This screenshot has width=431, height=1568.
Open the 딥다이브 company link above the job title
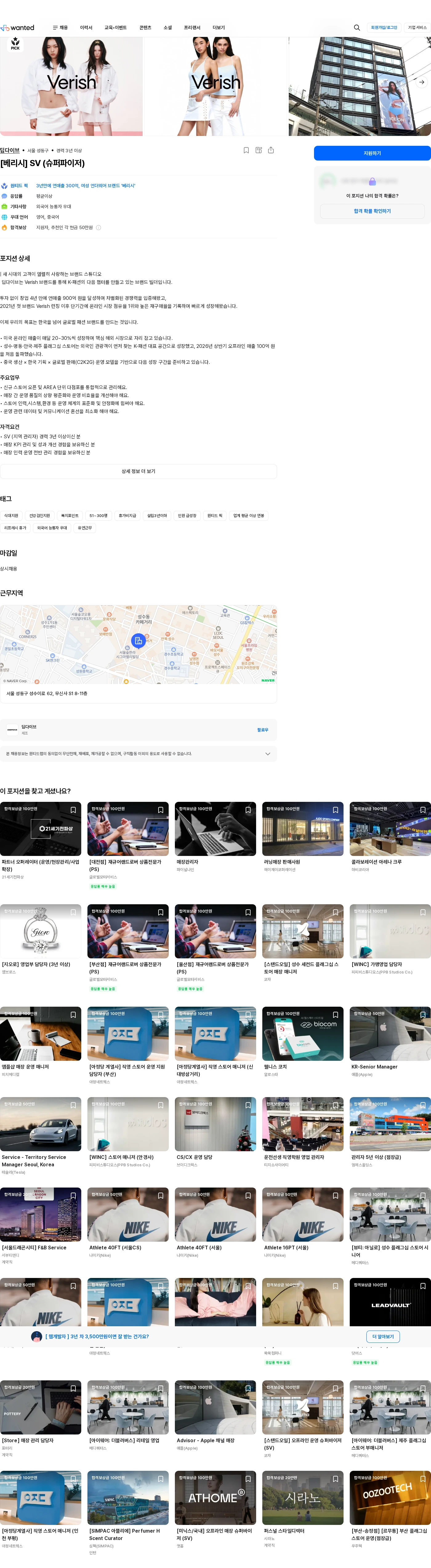click(10, 150)
